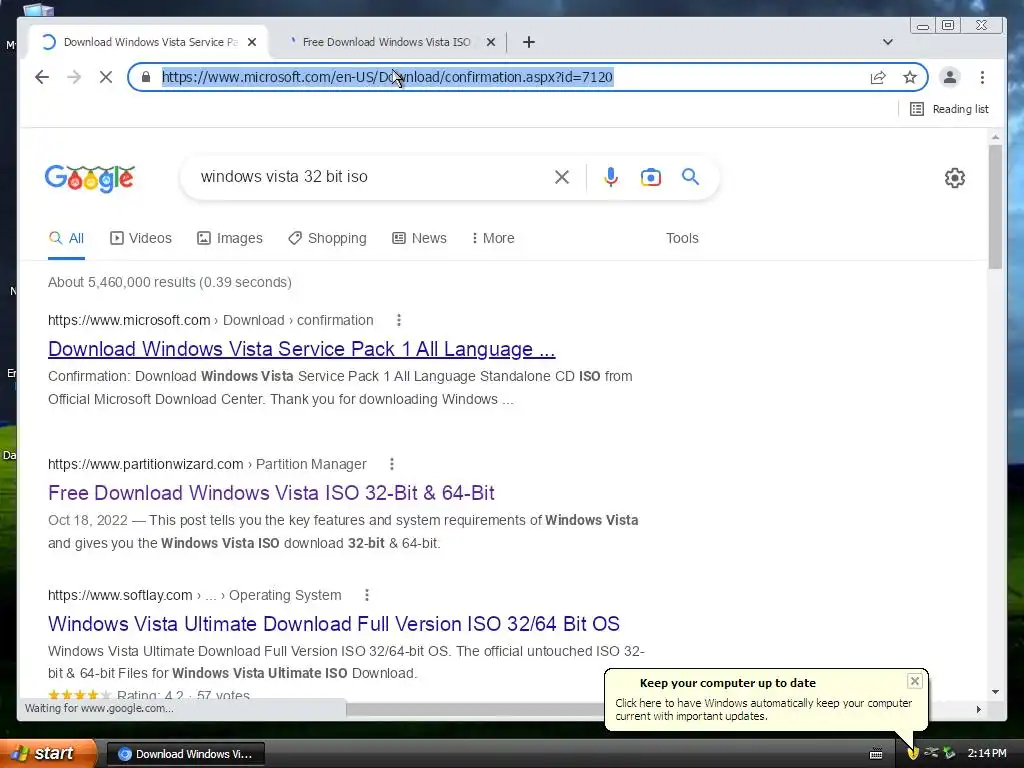Image resolution: width=1024 pixels, height=768 pixels.
Task: Open Chrome three-dot menu
Action: [x=982, y=77]
